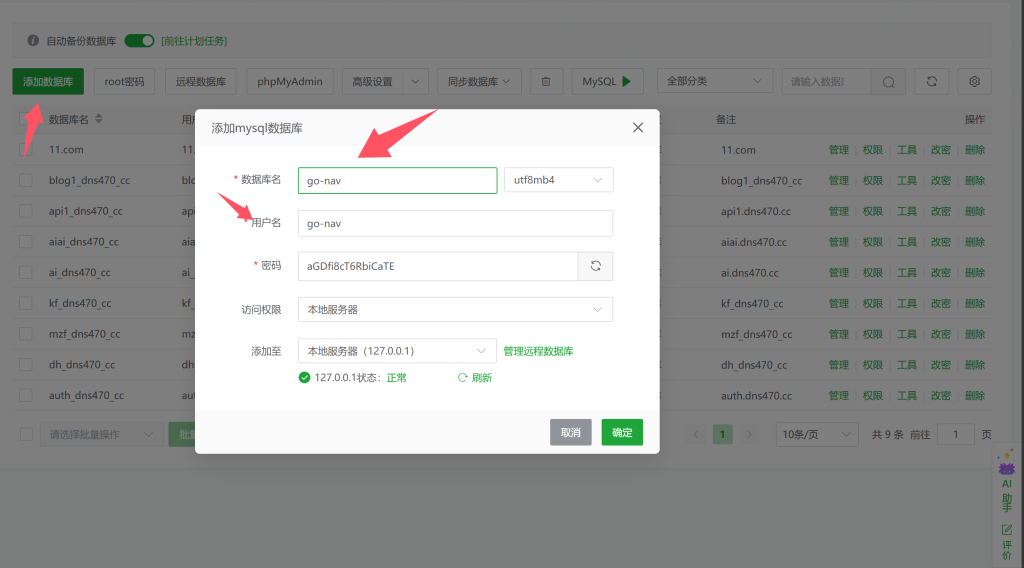The width and height of the screenshot is (1024, 568).
Task: Click 工具 for the api1.dns470.cc row
Action: tap(906, 211)
